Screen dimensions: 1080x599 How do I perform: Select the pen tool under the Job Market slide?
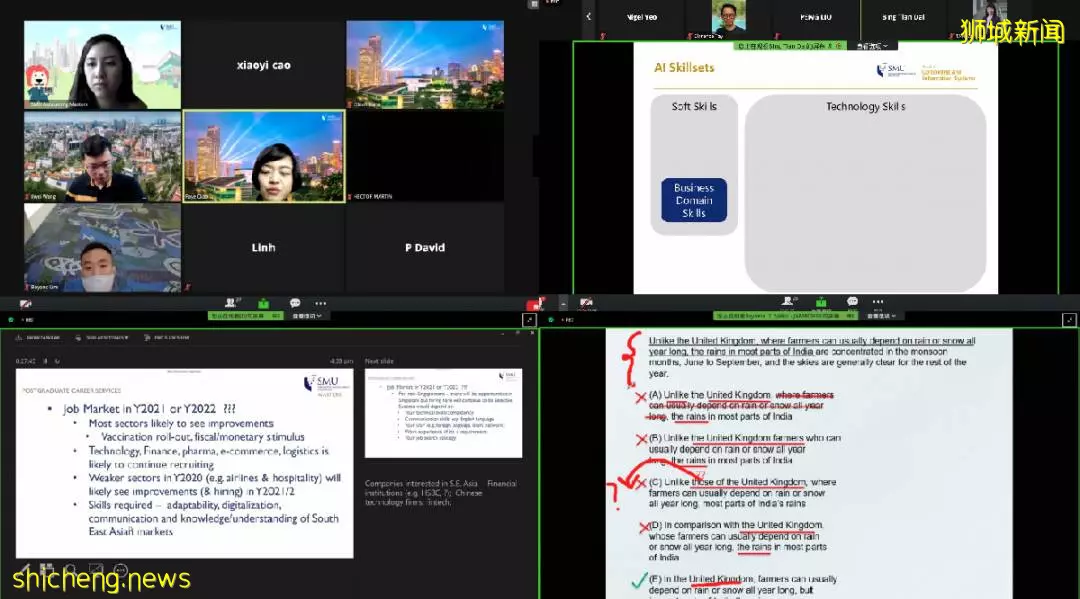coord(25,569)
